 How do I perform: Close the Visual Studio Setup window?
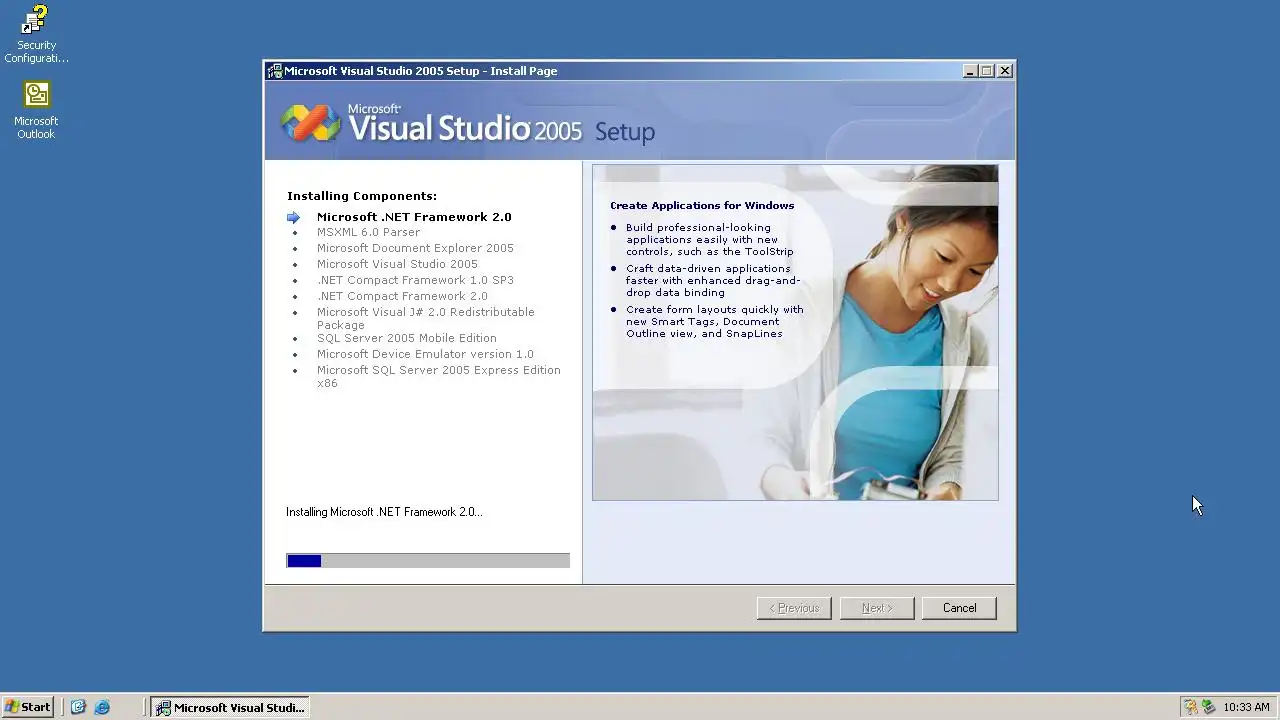coord(1005,71)
